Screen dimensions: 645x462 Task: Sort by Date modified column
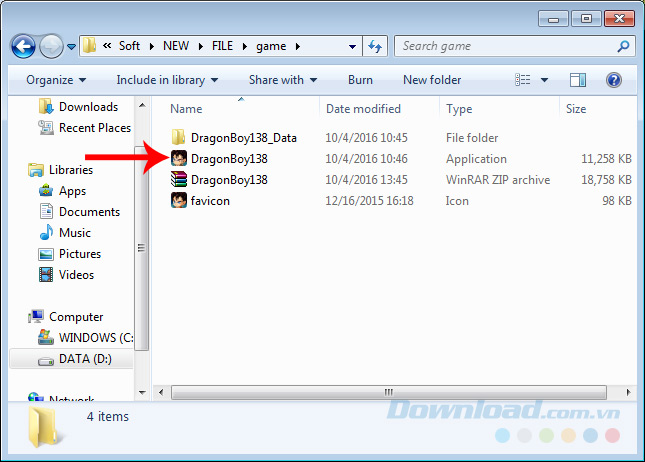[363, 109]
